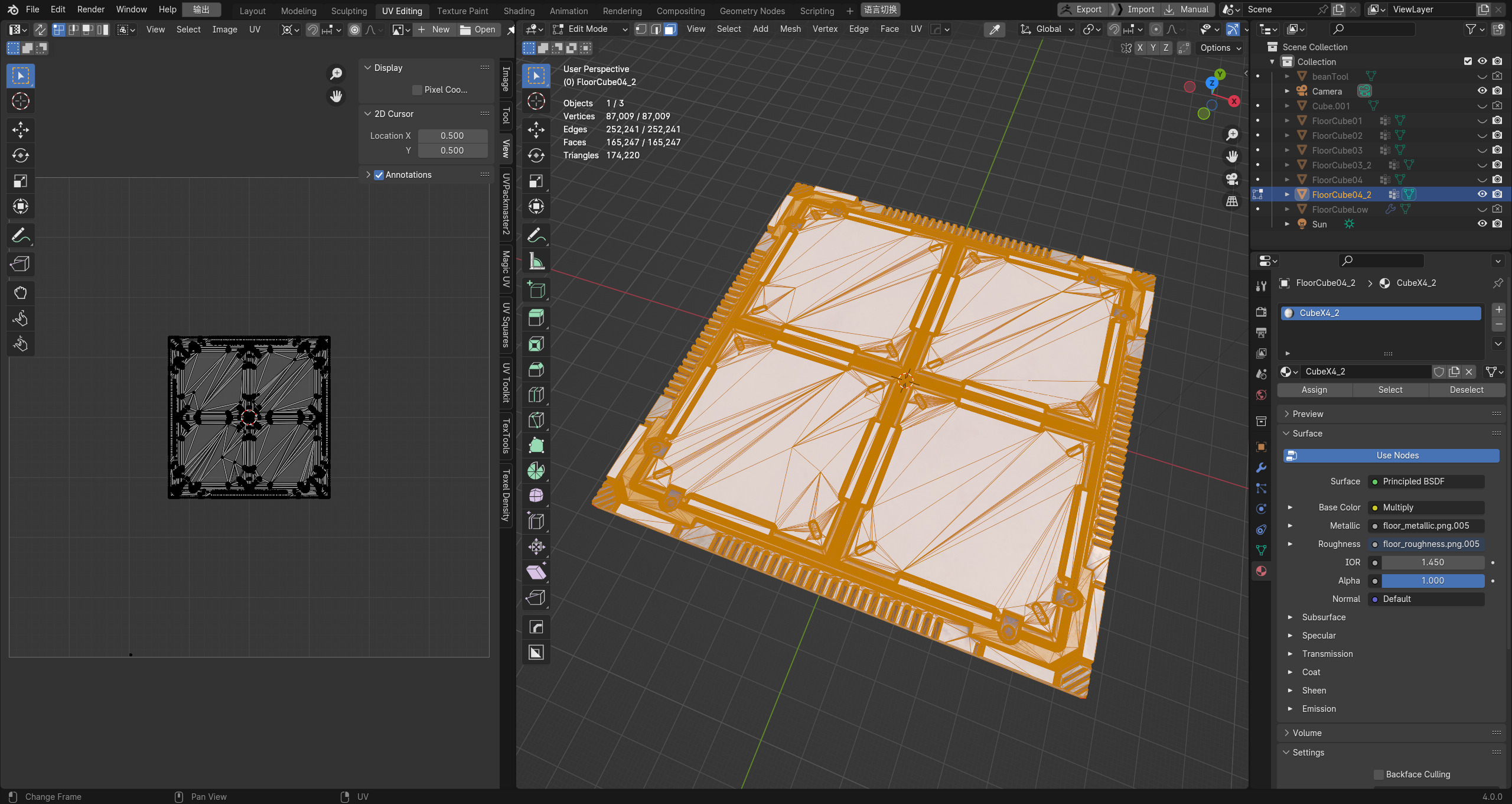
Task: Select the Grab tool in UV editor
Action: [x=21, y=293]
